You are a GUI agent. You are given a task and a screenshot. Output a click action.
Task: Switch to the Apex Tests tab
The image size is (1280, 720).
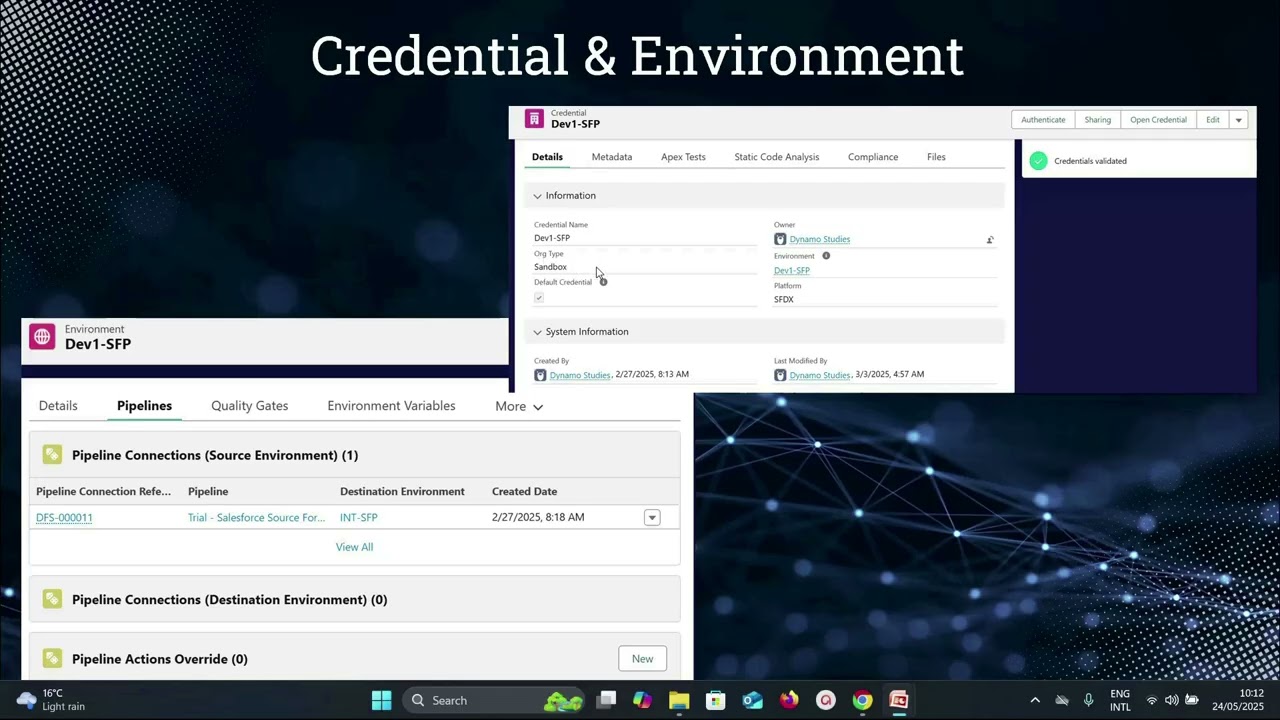683,157
